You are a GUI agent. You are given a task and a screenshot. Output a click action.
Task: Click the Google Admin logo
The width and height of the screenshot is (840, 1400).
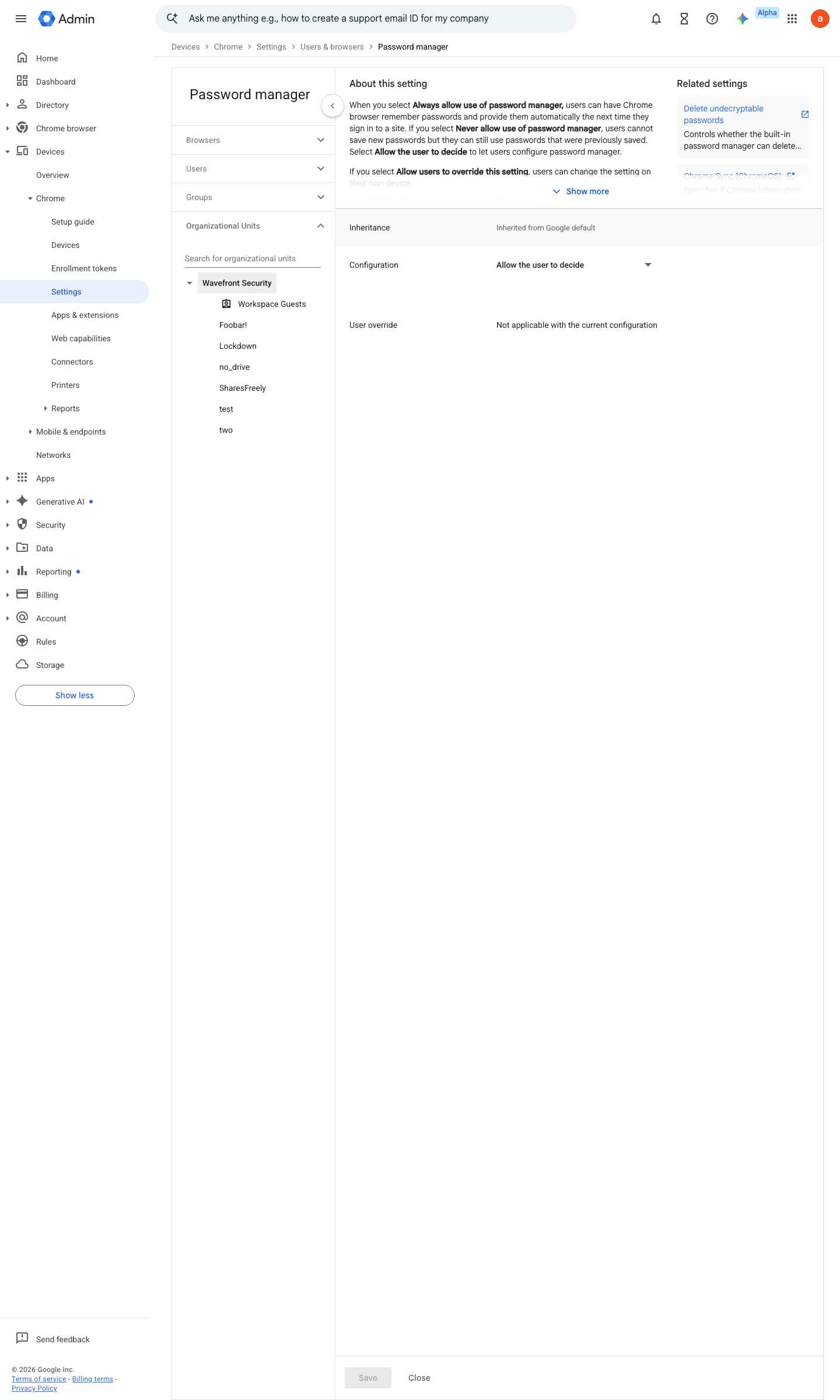[66, 19]
